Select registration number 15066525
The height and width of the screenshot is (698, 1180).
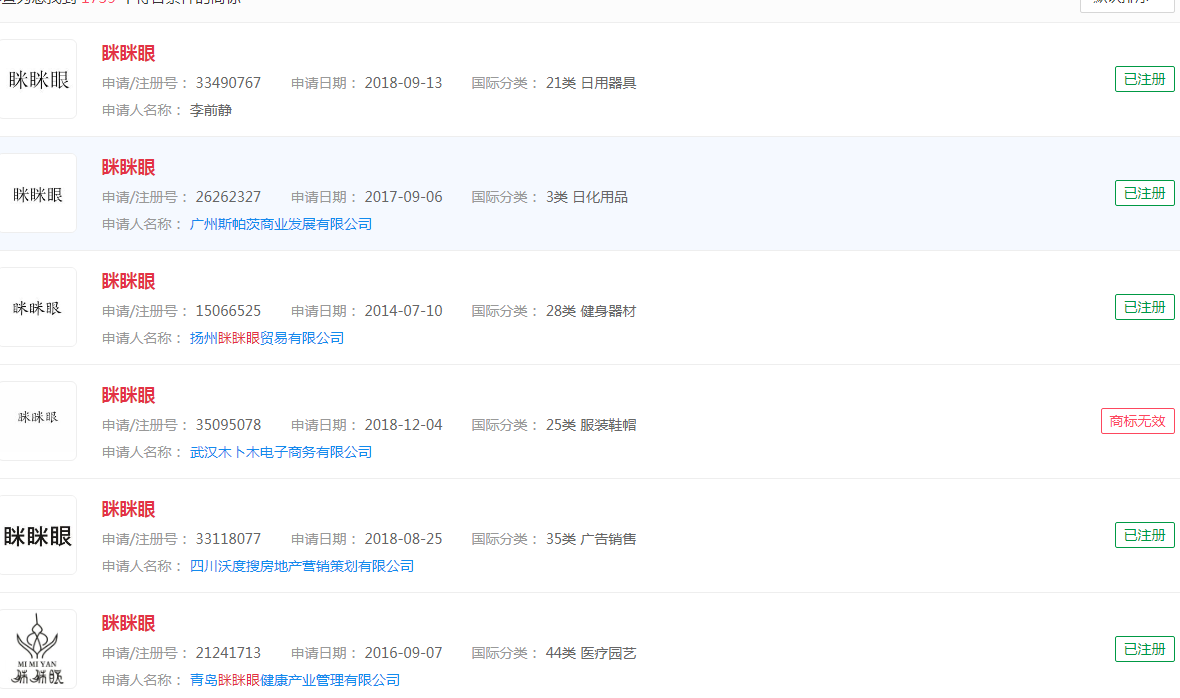(x=228, y=311)
